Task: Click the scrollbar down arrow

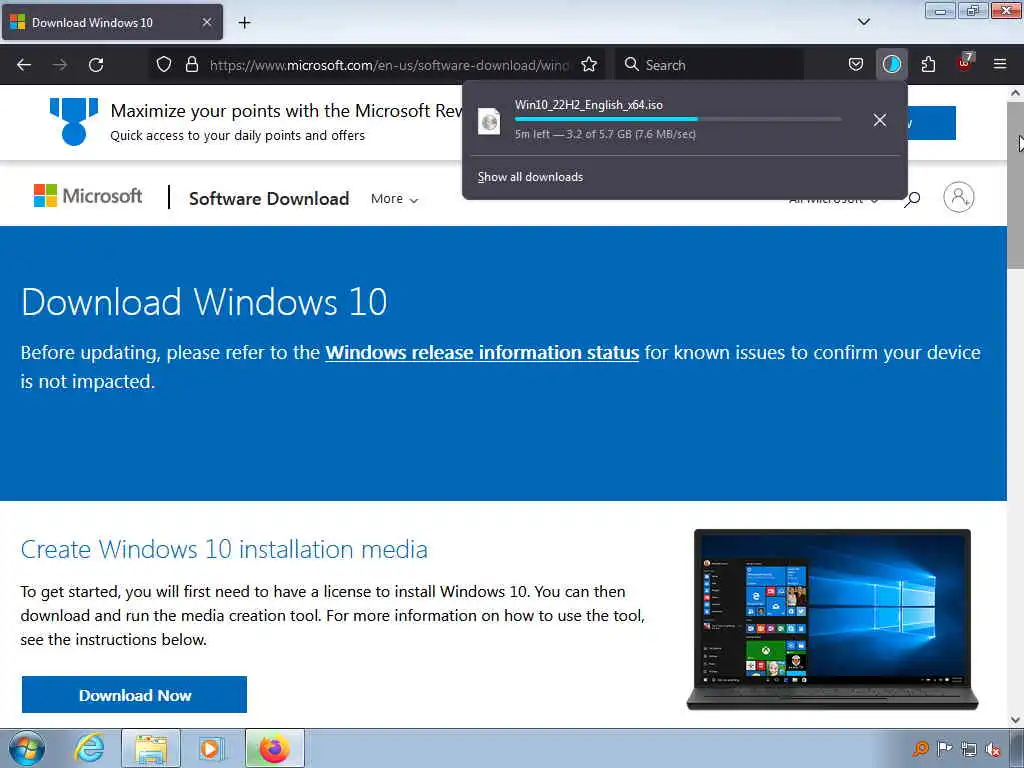Action: pyautogui.click(x=1016, y=720)
